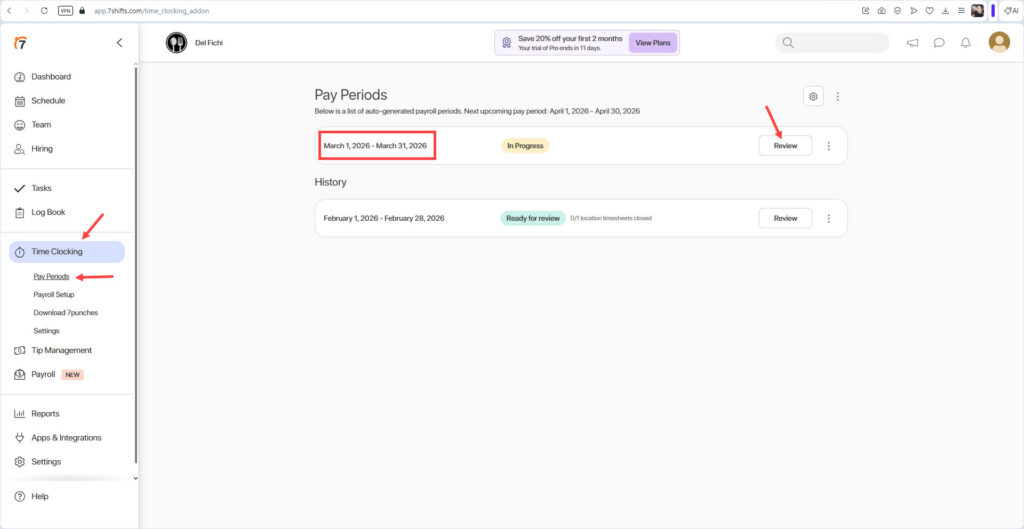Screen dimensions: 1024x529
Task: Click the user profile avatar
Action: 999,42
